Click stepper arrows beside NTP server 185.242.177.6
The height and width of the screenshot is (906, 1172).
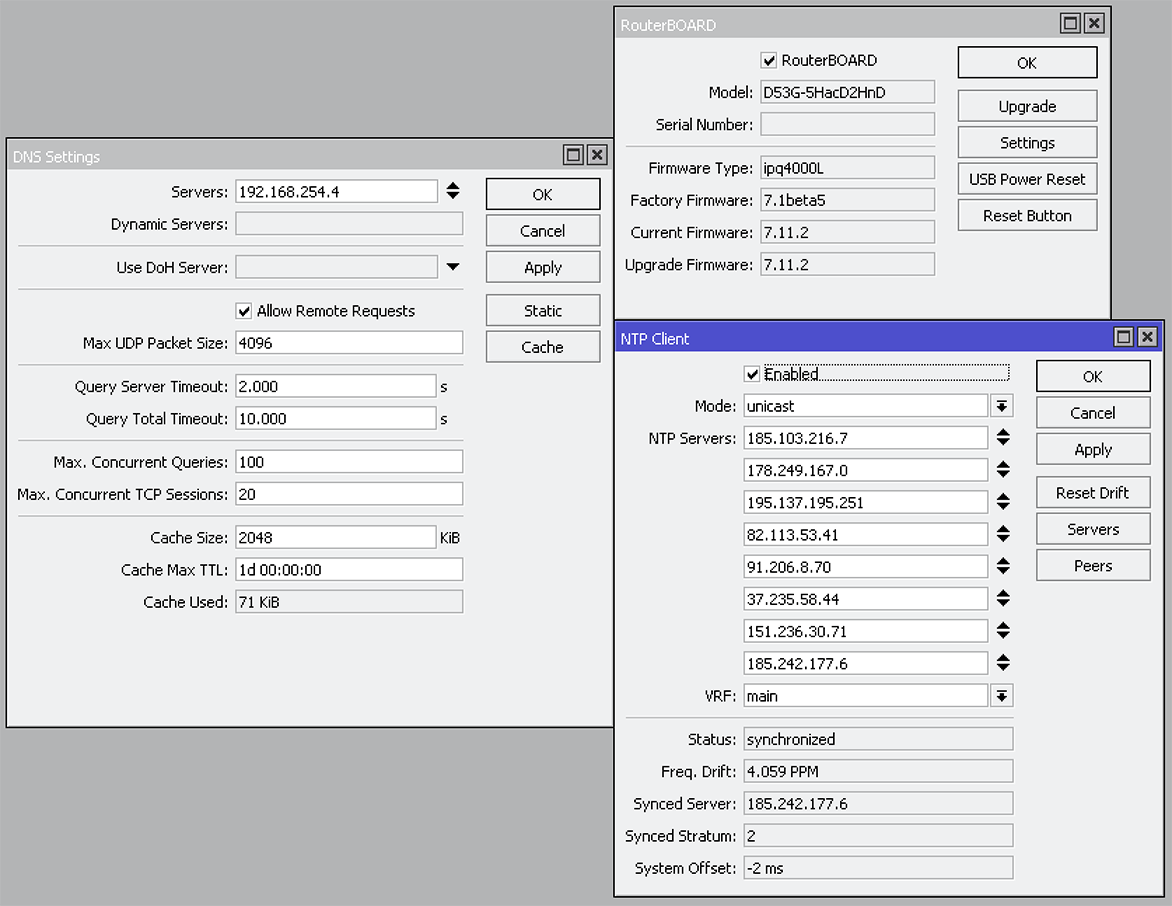pos(1002,664)
